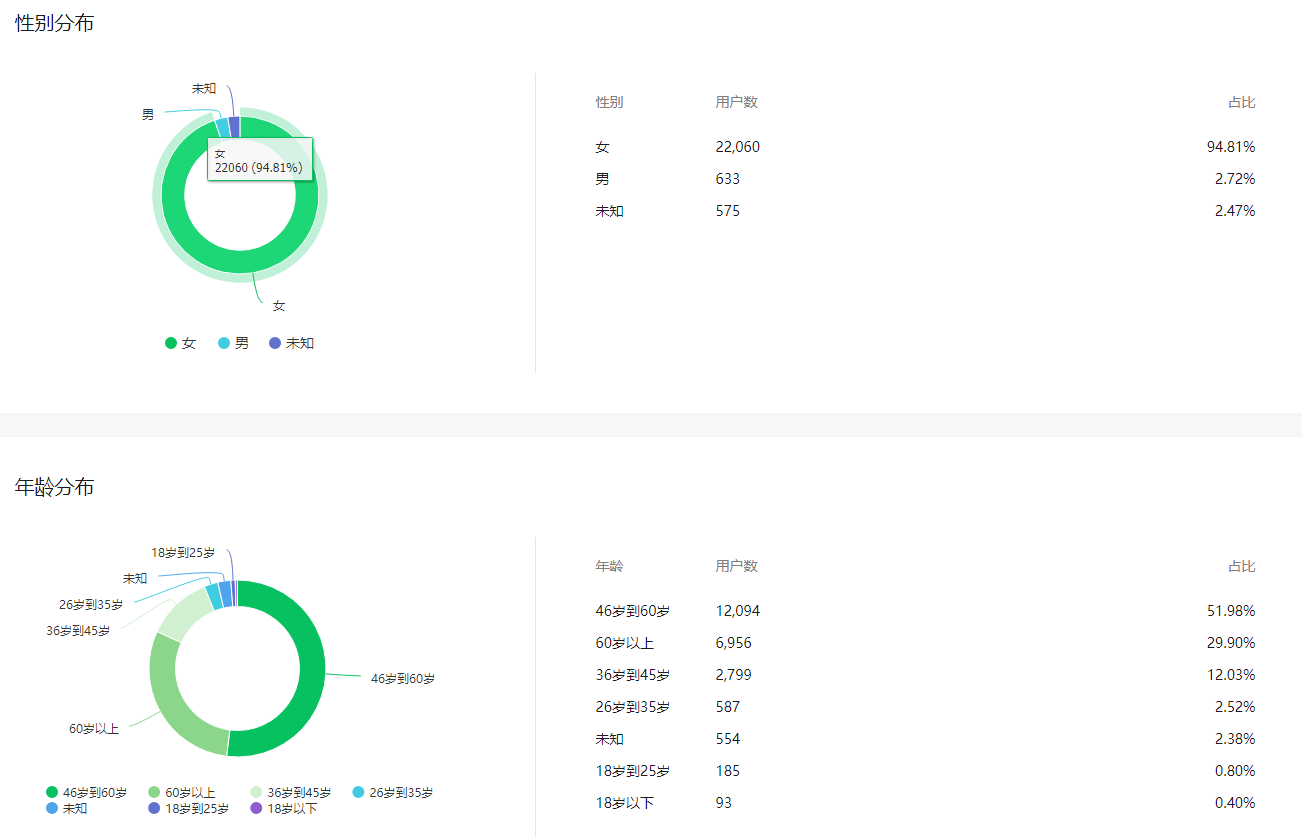Click the 46岁到60岁 callout label beside donut
Screen dimensions: 1302x838
pyautogui.click(x=403, y=679)
